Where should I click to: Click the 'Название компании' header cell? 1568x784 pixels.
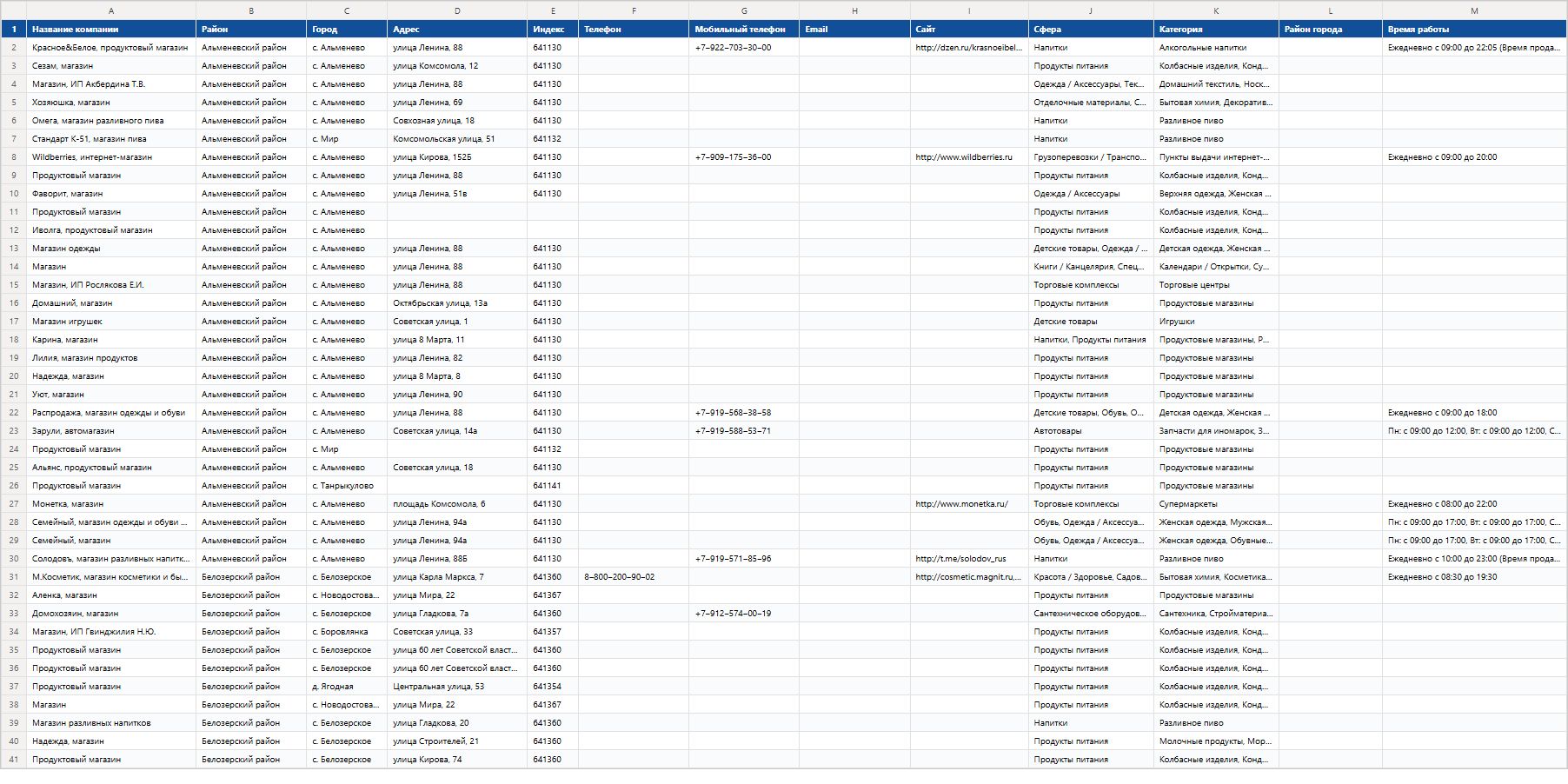pyautogui.click(x=111, y=29)
